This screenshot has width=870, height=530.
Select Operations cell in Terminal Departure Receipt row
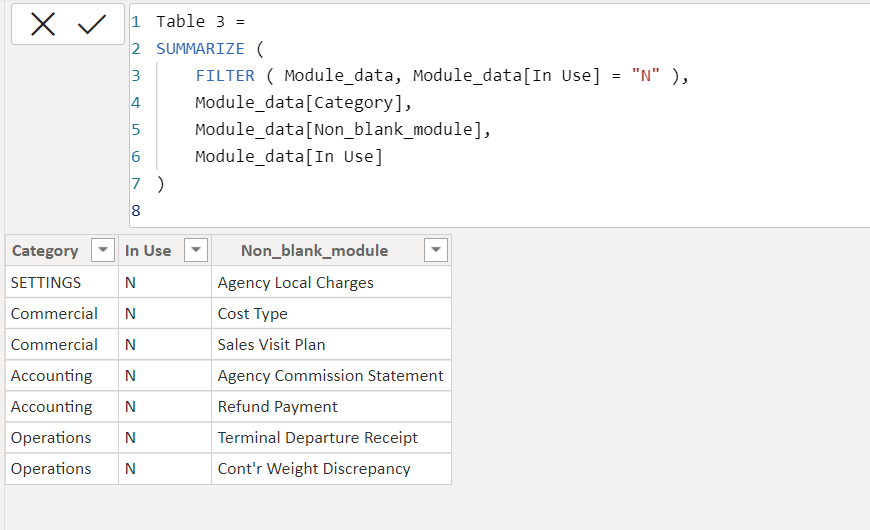(x=62, y=438)
